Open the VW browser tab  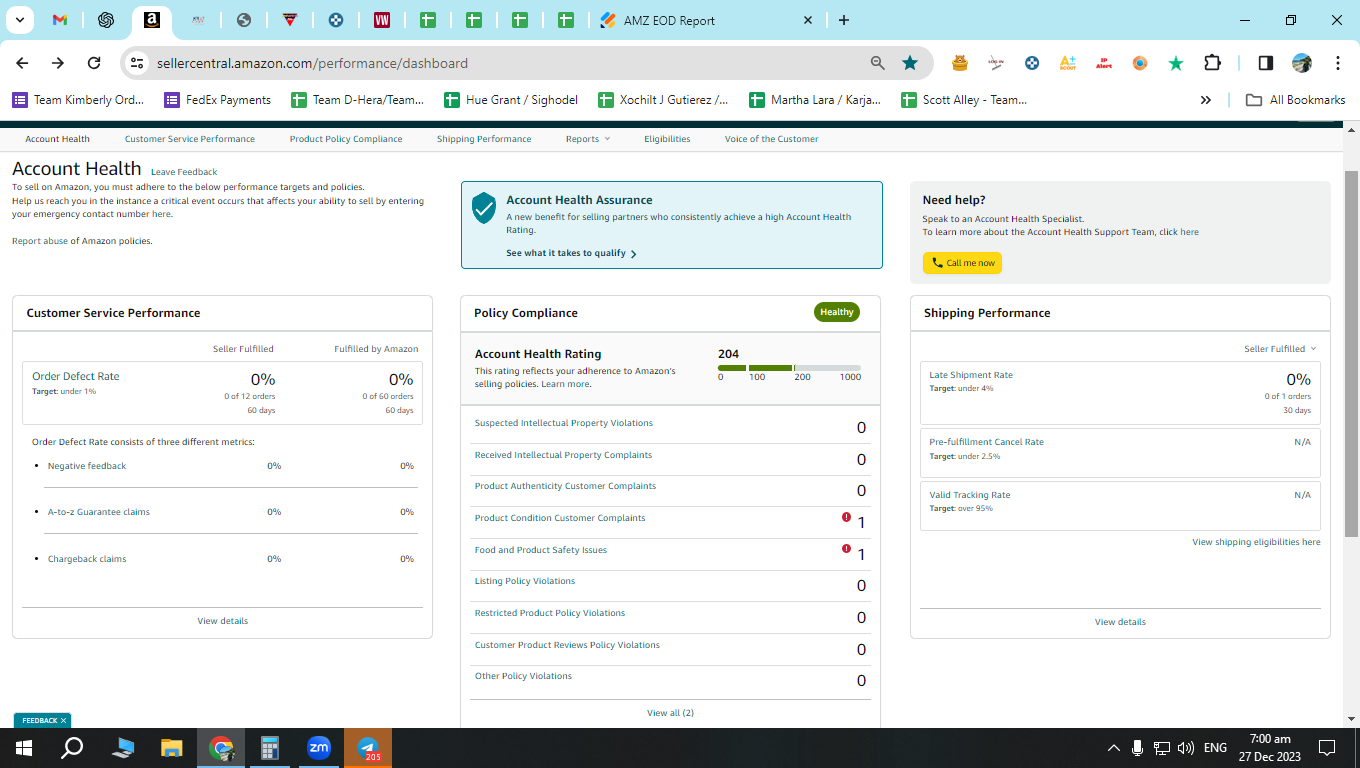382,20
